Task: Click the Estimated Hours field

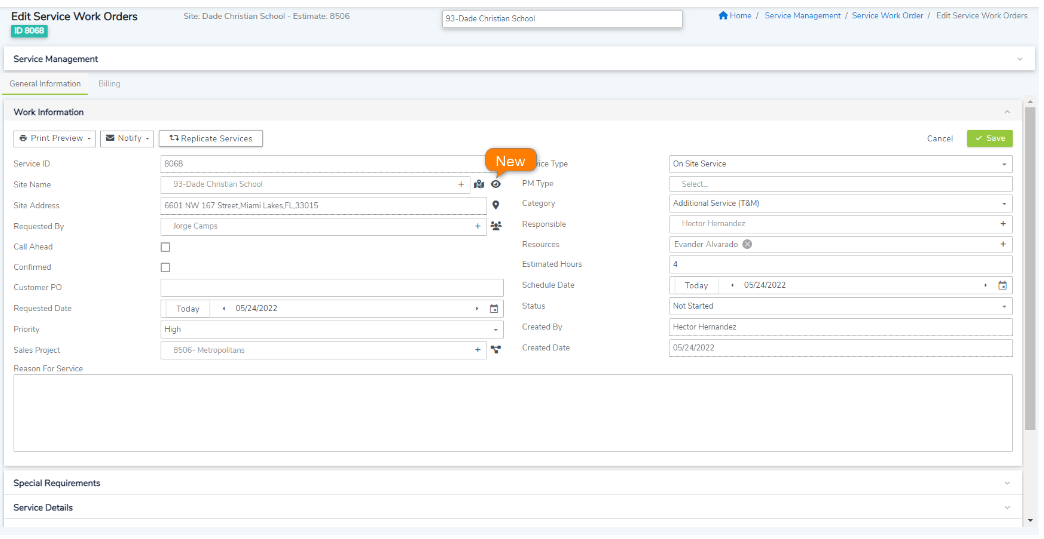Action: (x=840, y=264)
